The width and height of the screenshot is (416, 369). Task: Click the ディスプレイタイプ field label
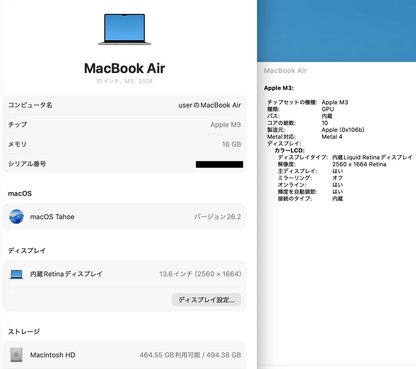click(x=303, y=157)
